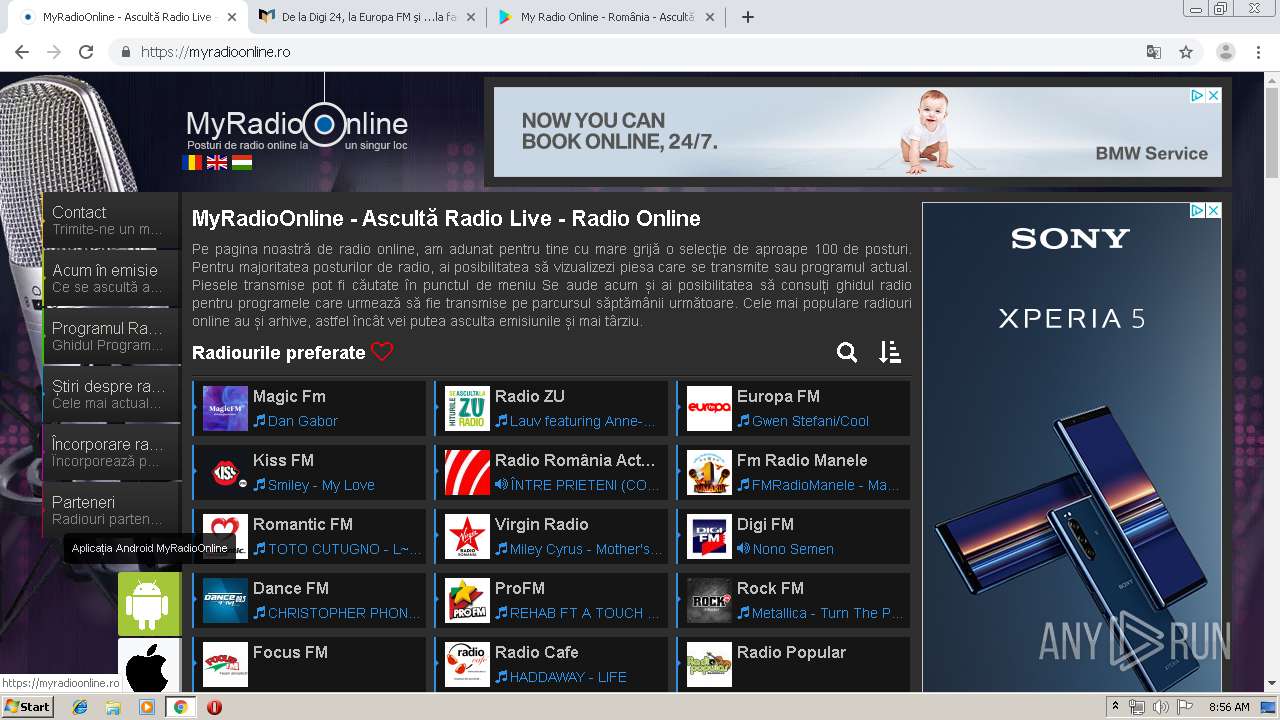
Task: Open the taskbar file explorer folder
Action: click(x=113, y=707)
